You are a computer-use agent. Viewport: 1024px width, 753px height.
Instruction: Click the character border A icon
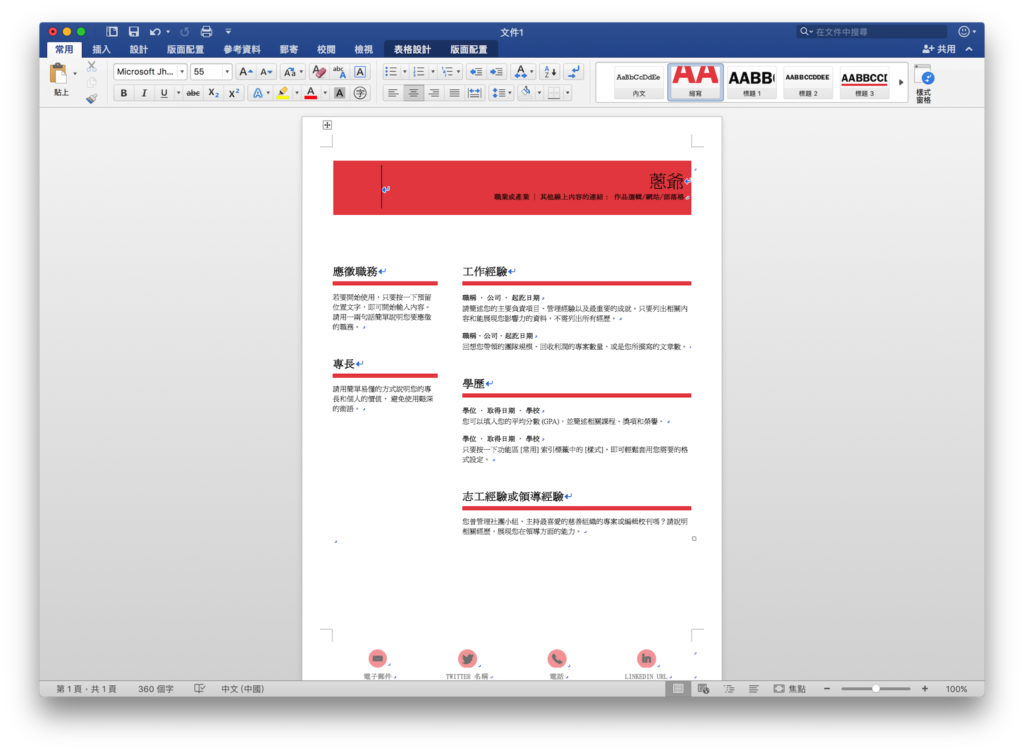tap(360, 72)
